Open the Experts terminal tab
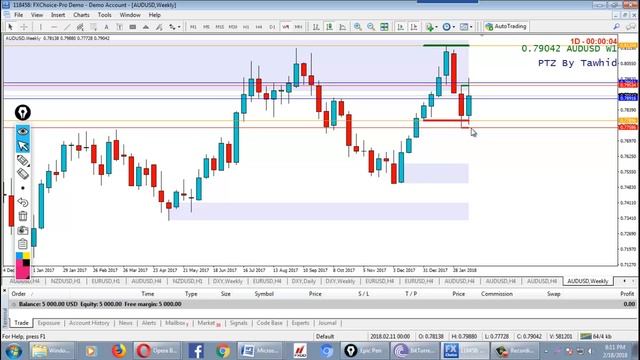This screenshot has height=360, width=640. pos(300,323)
